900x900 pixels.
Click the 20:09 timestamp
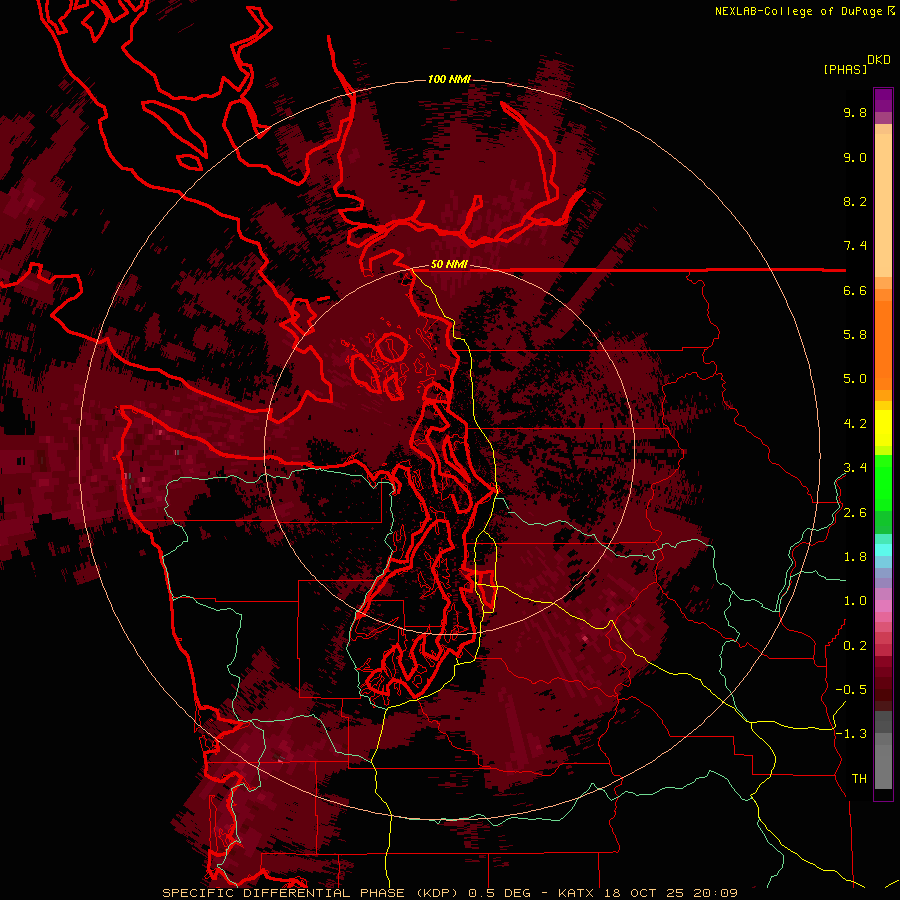[715, 893]
